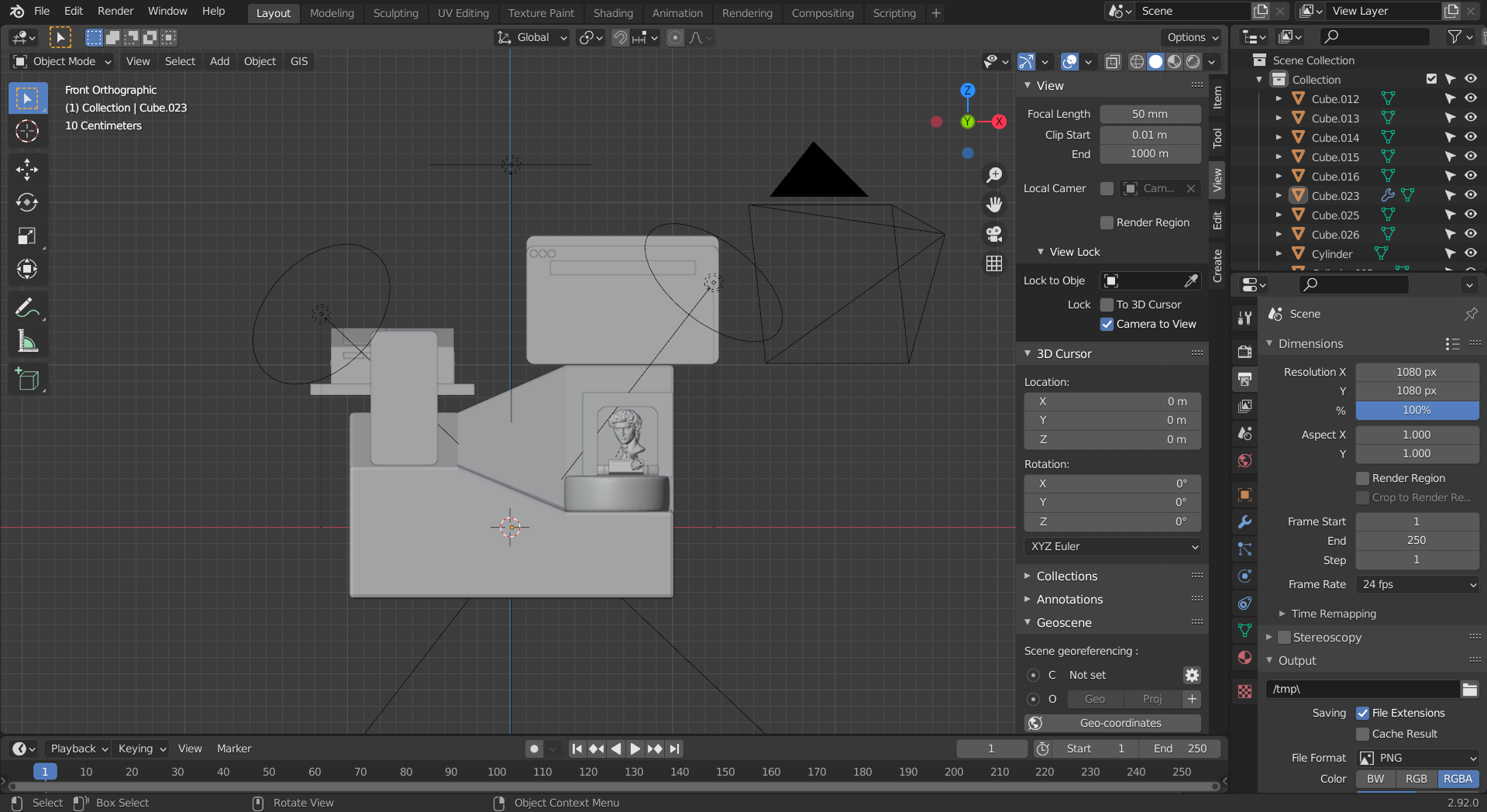Enable View panel Render Region checkbox
Viewport: 1487px width, 812px height.
tap(1107, 222)
